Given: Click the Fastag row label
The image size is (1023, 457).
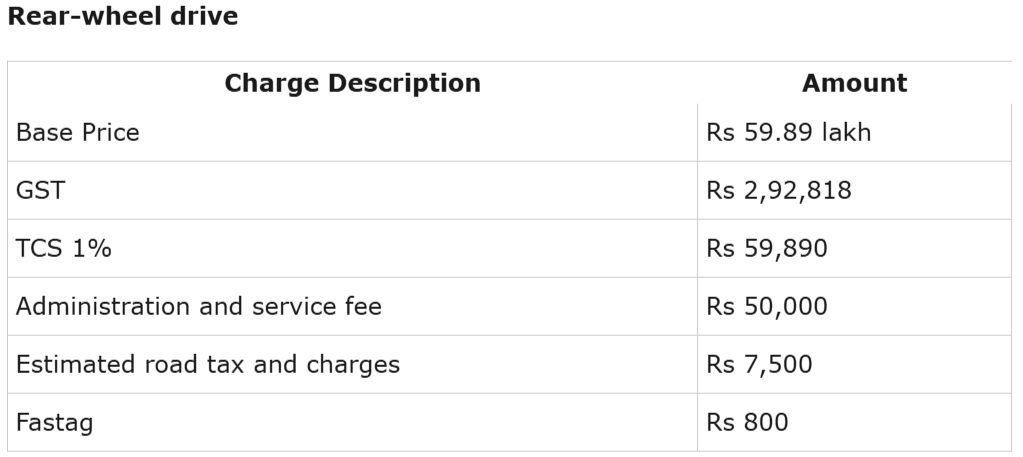Looking at the screenshot, I should (x=54, y=423).
